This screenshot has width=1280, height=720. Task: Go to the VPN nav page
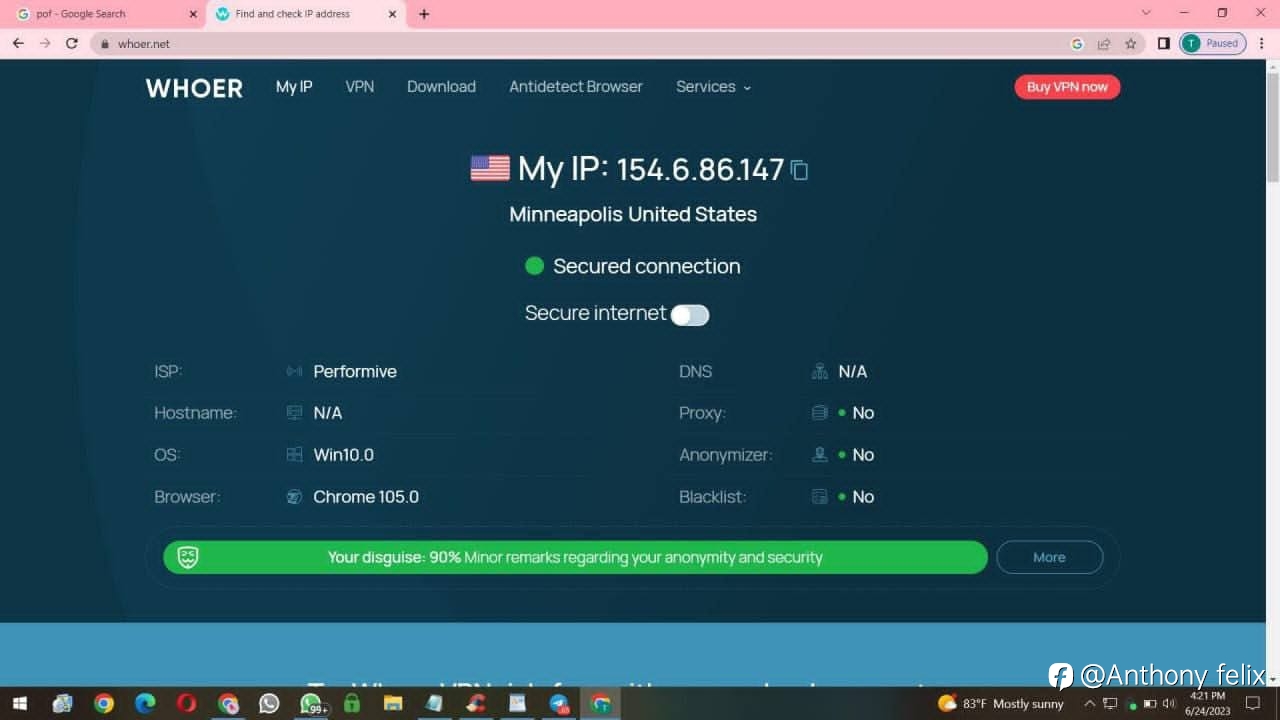point(360,87)
